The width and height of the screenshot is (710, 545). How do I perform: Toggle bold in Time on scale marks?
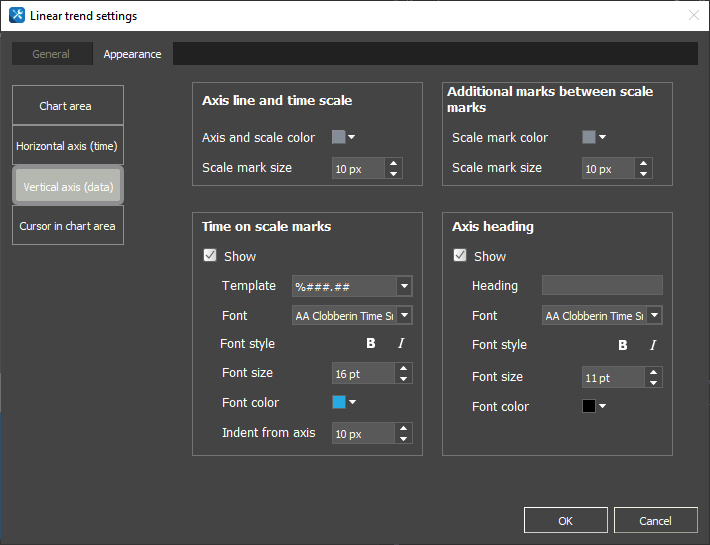[x=371, y=344]
